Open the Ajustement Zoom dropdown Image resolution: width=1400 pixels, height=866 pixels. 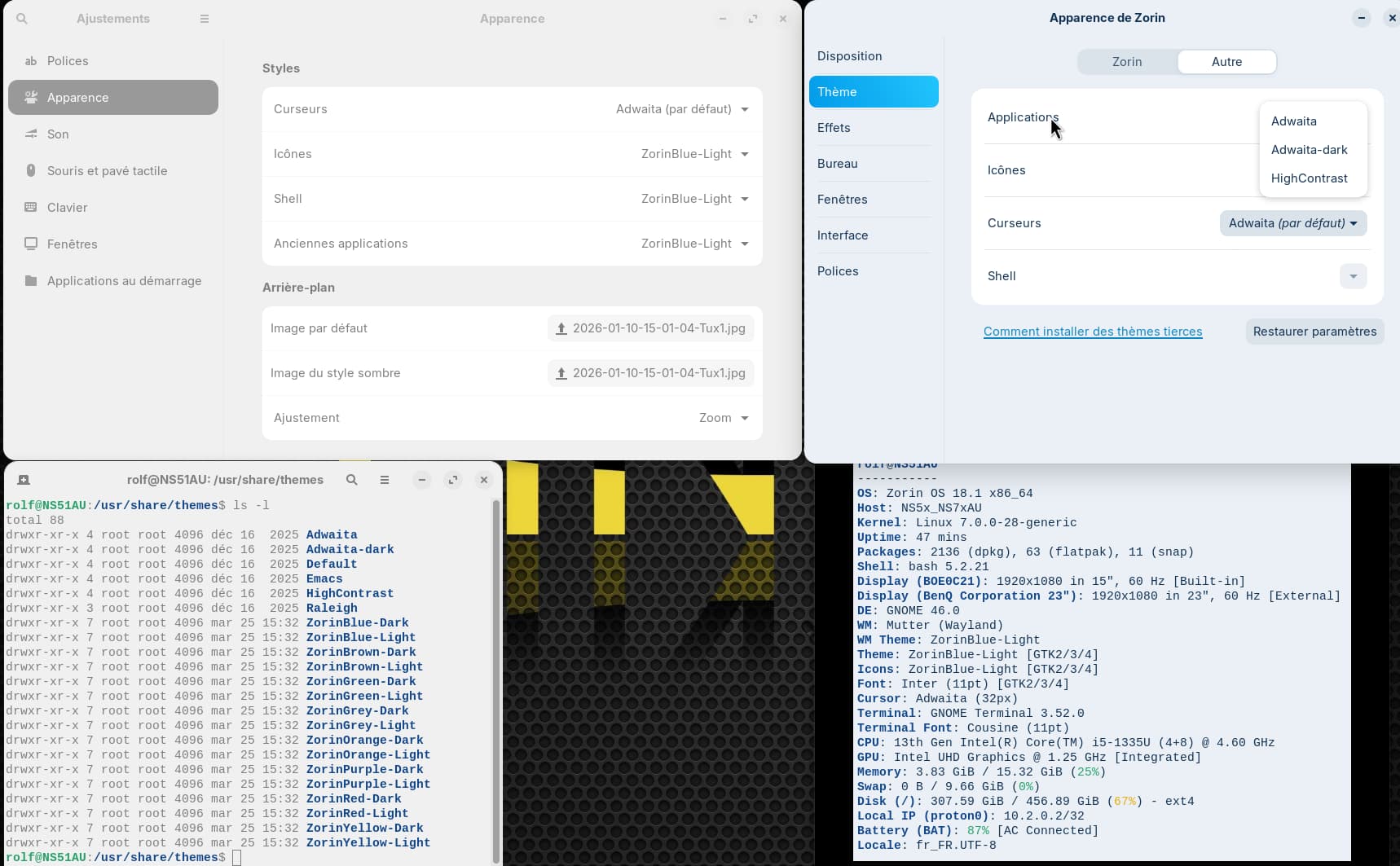tap(724, 418)
